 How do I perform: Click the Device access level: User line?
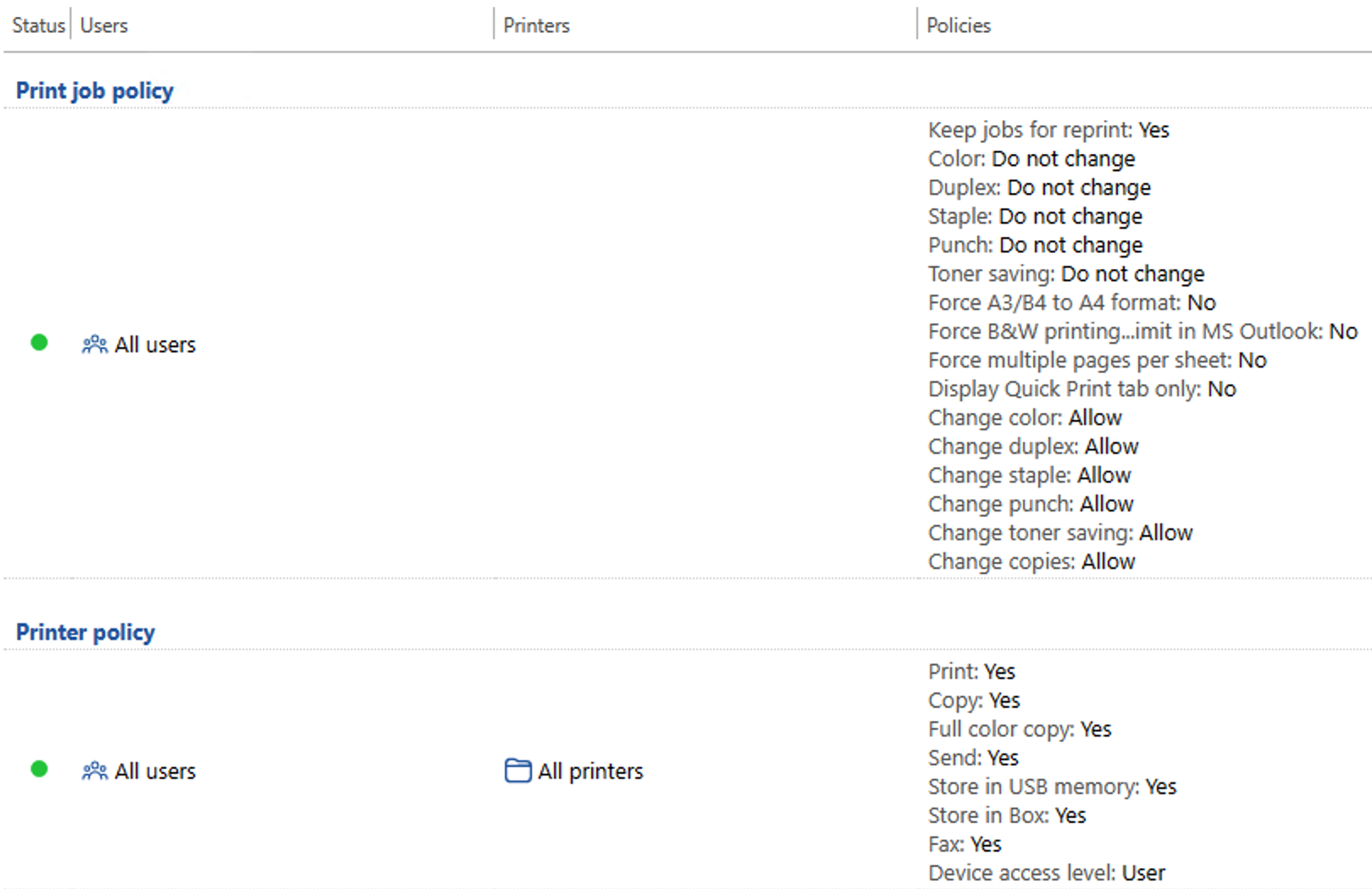(x=1046, y=873)
